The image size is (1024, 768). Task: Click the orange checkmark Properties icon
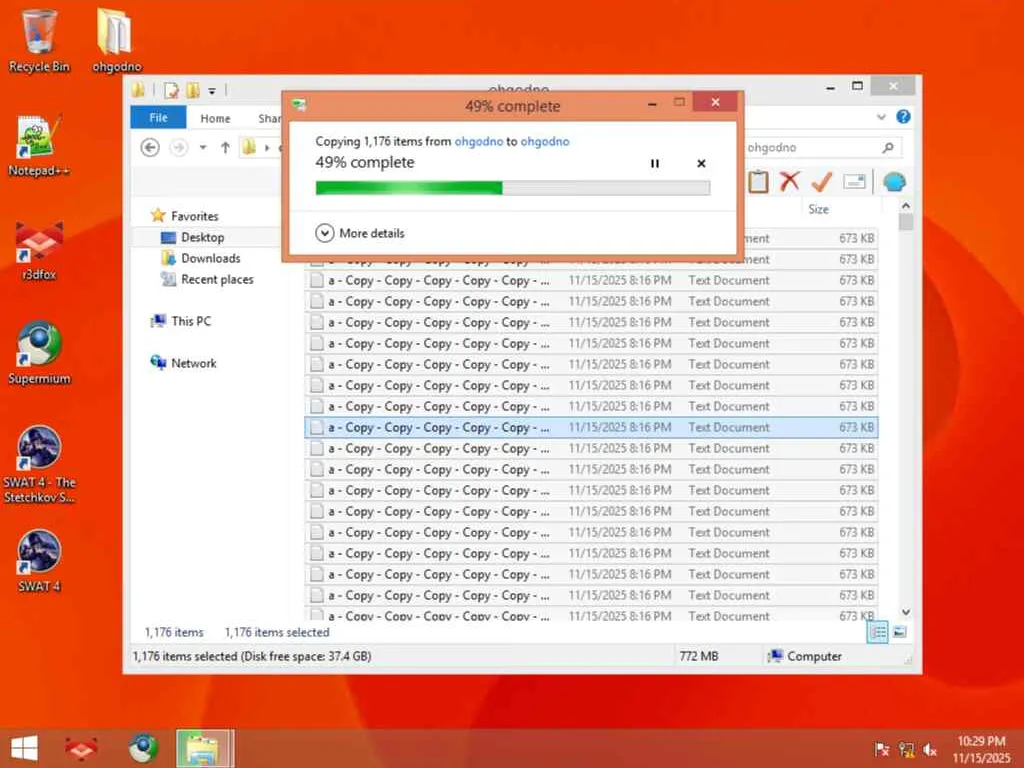[822, 182]
